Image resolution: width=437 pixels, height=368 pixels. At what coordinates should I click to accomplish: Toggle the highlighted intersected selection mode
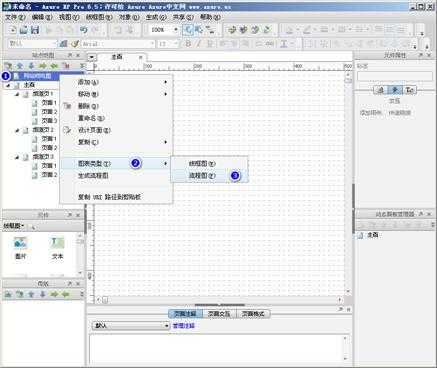[x=188, y=30]
